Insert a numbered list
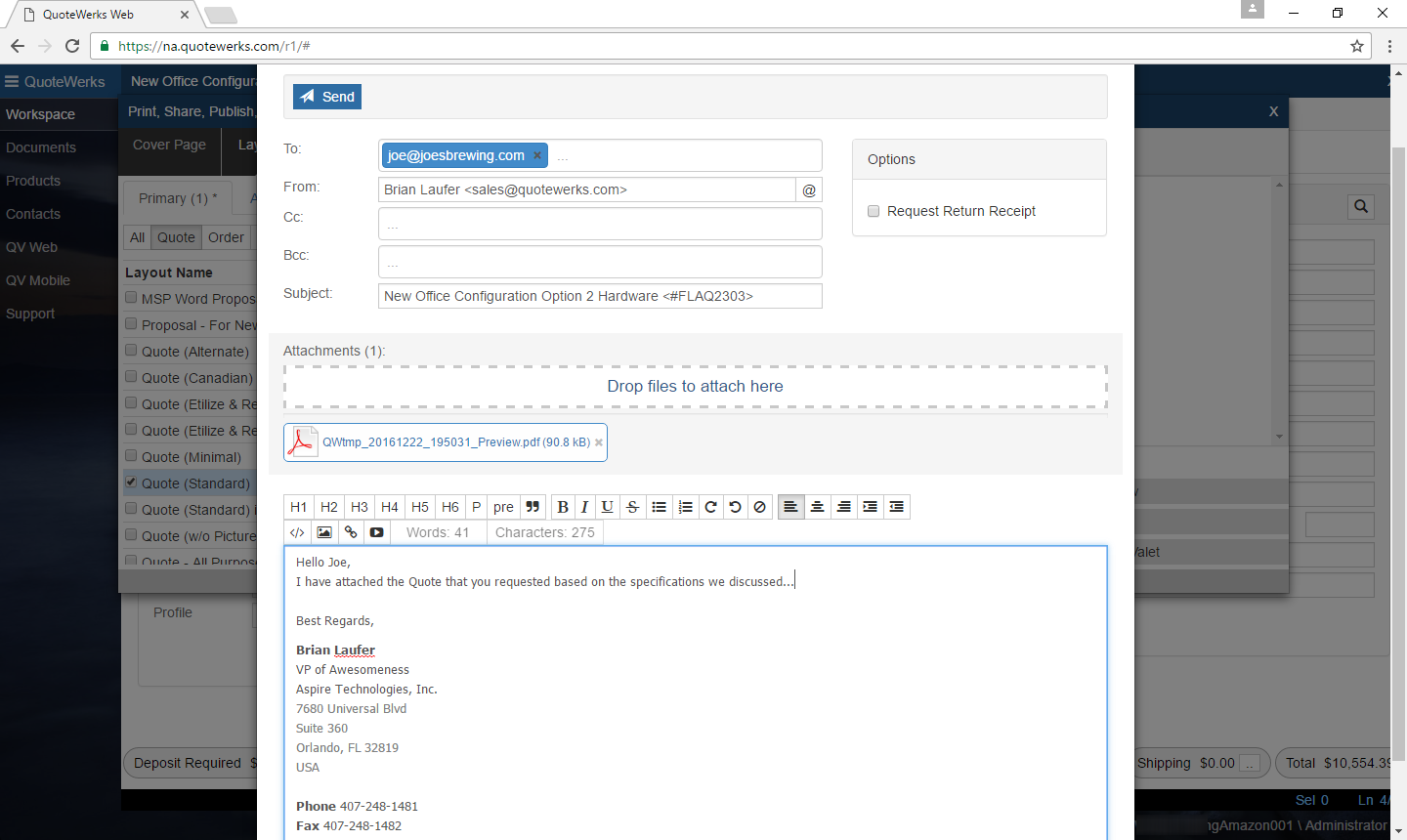Image resolution: width=1407 pixels, height=840 pixels. point(686,507)
